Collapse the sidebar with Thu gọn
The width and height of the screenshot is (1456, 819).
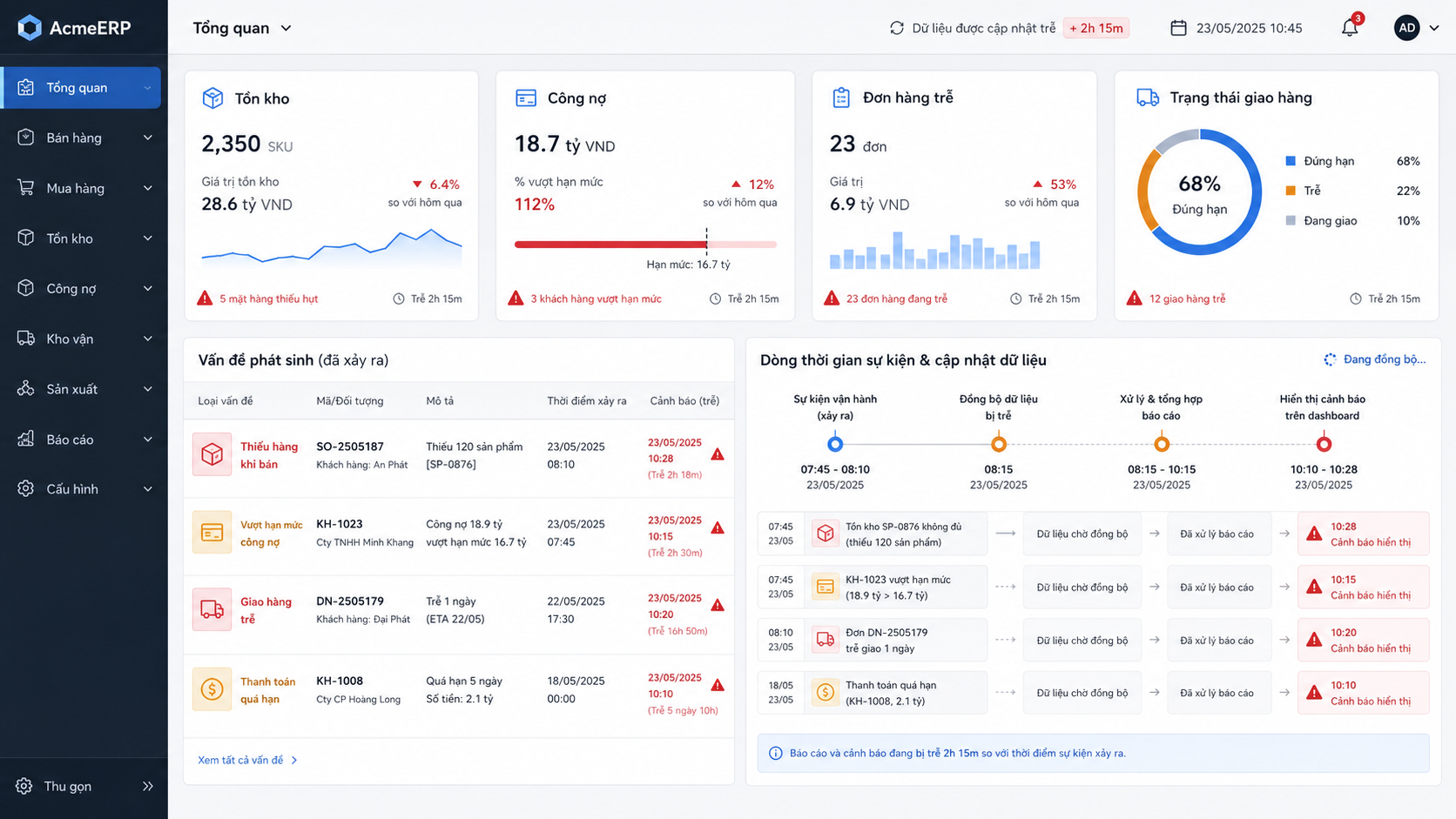point(84,786)
